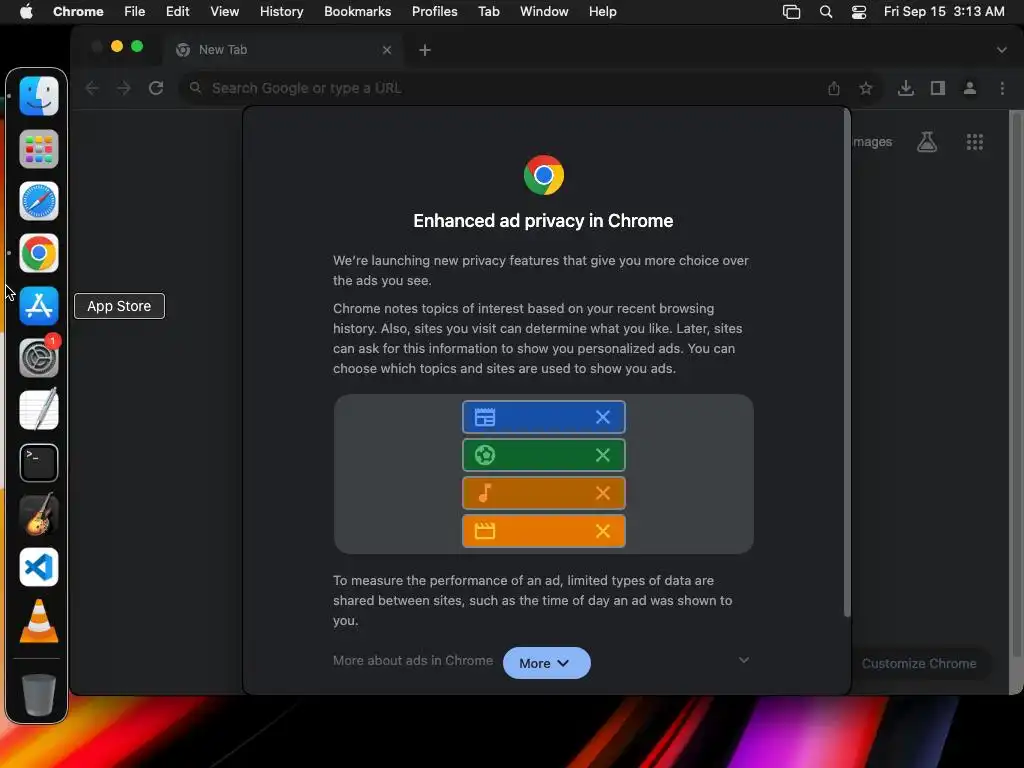Go forward using the forward arrow
Viewport: 1024px width, 768px height.
[124, 88]
